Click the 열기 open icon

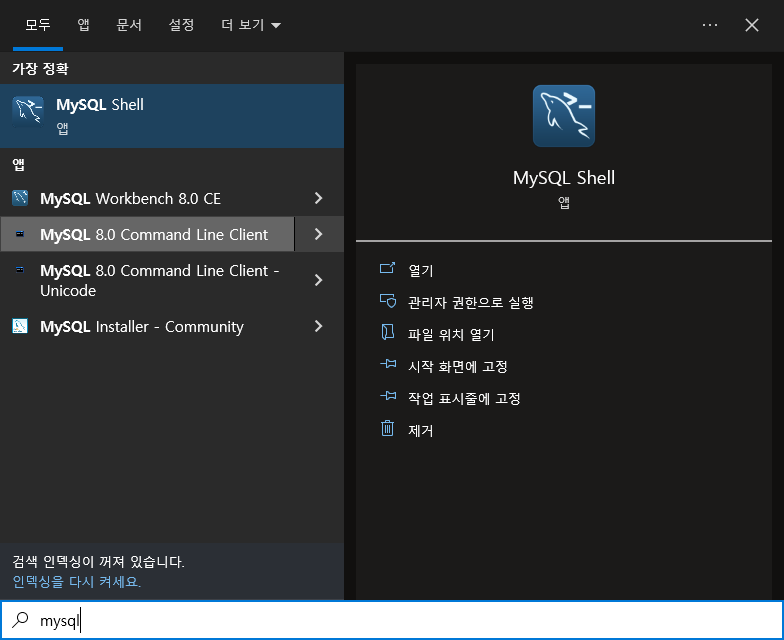point(388,269)
